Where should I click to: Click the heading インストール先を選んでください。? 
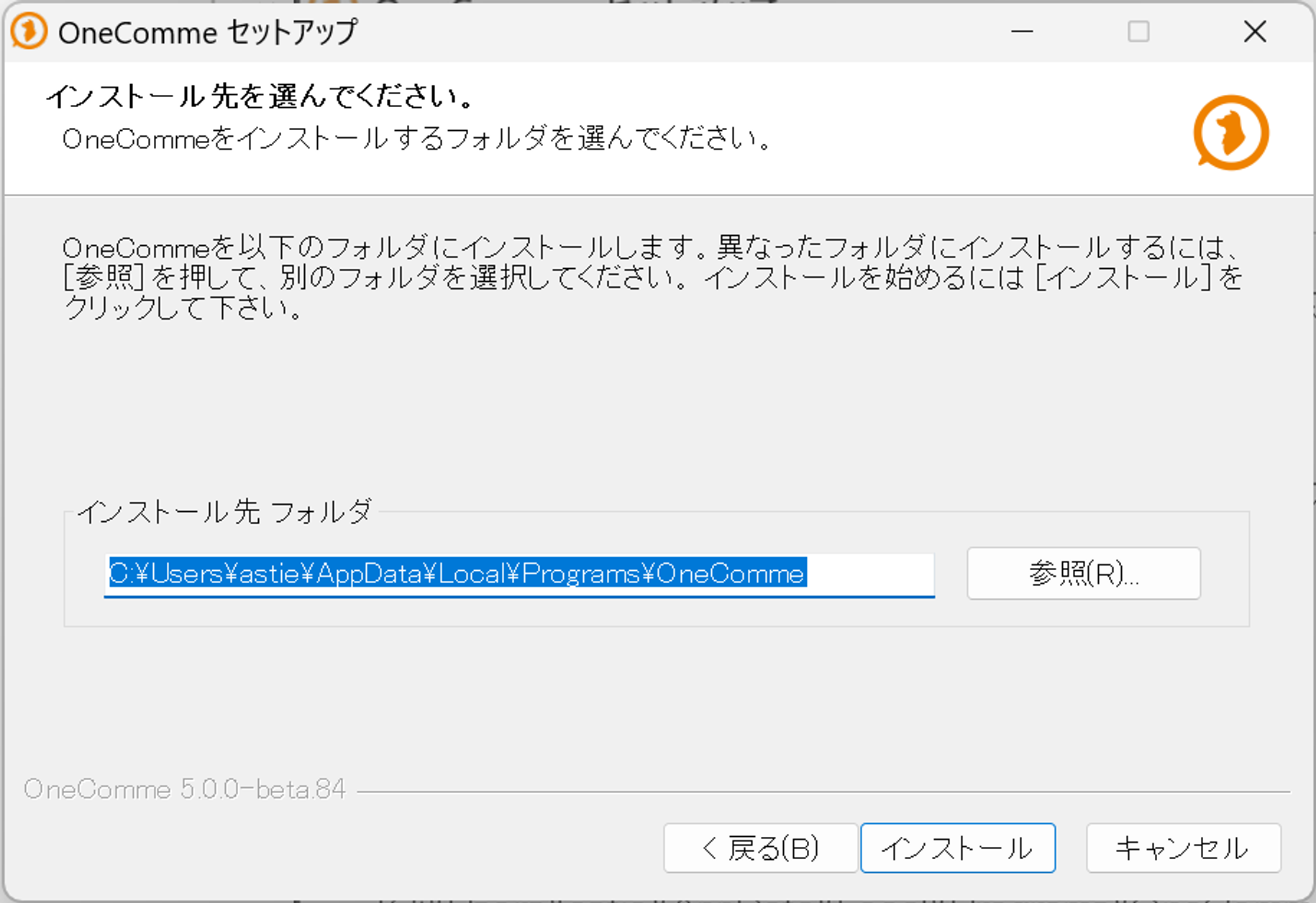(x=260, y=96)
